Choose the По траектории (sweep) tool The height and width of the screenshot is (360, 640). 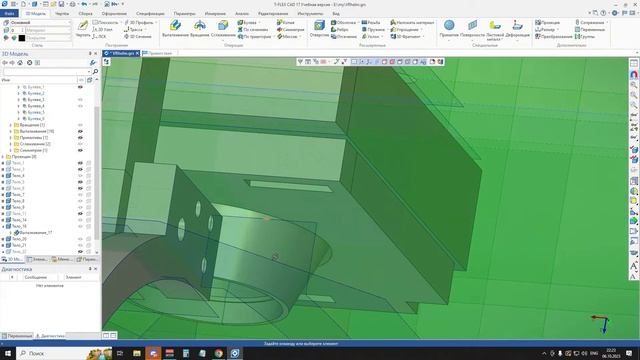tap(254, 36)
